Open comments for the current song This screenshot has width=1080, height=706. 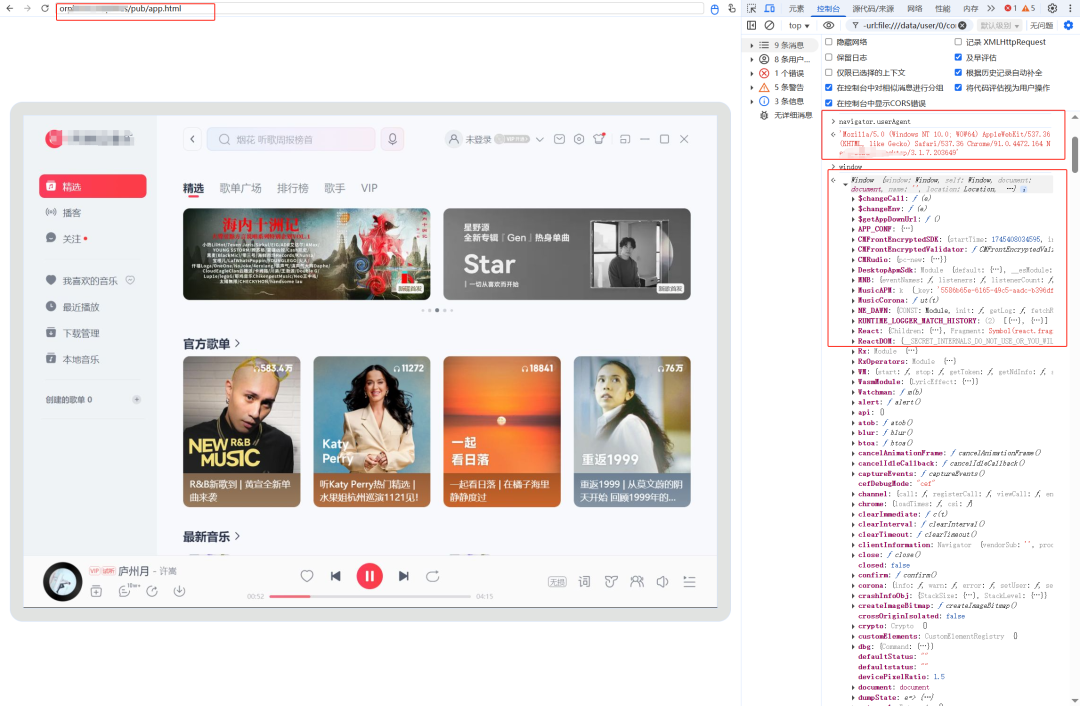pyautogui.click(x=125, y=591)
